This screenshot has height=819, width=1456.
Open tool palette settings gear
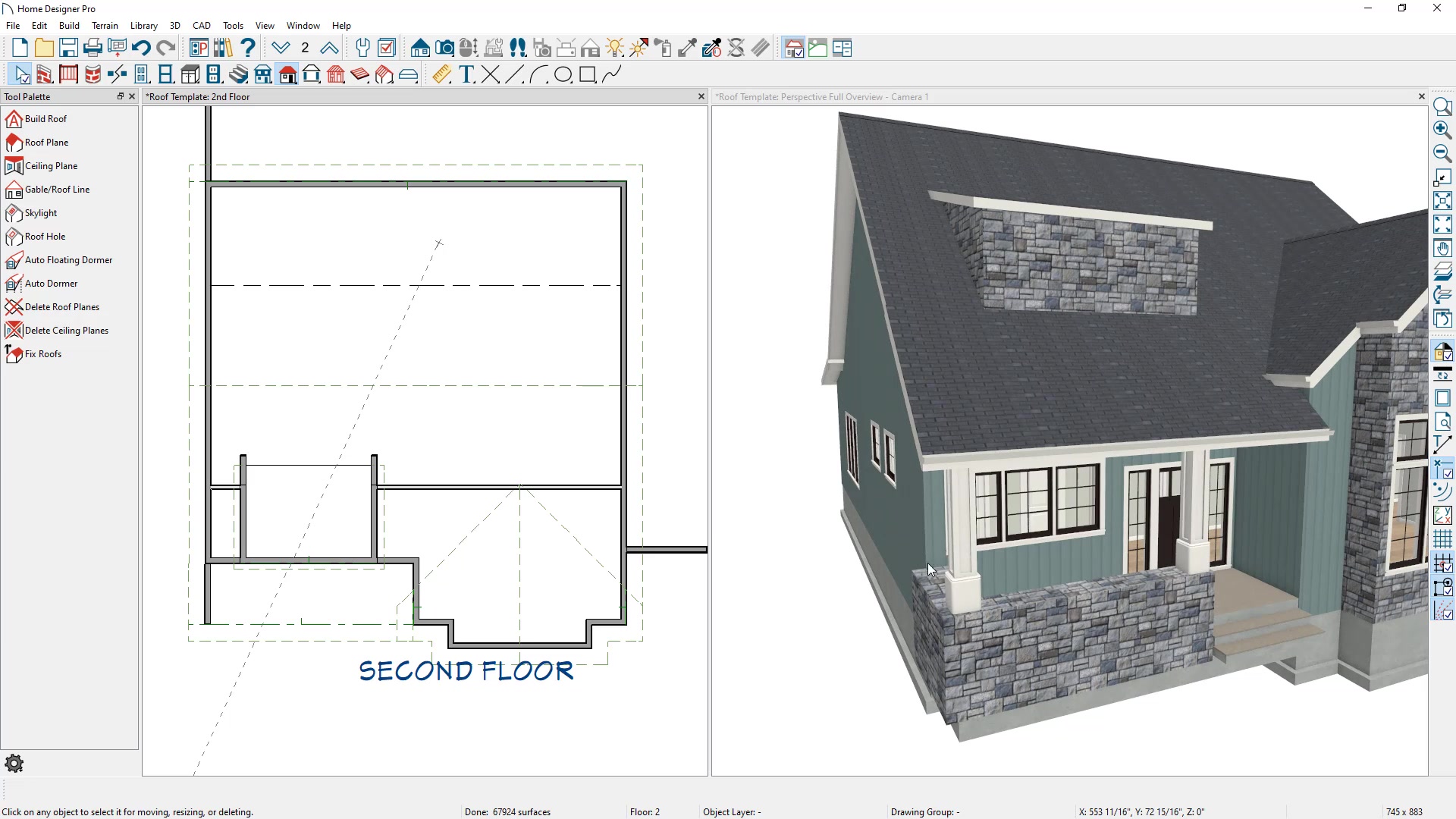tap(14, 764)
